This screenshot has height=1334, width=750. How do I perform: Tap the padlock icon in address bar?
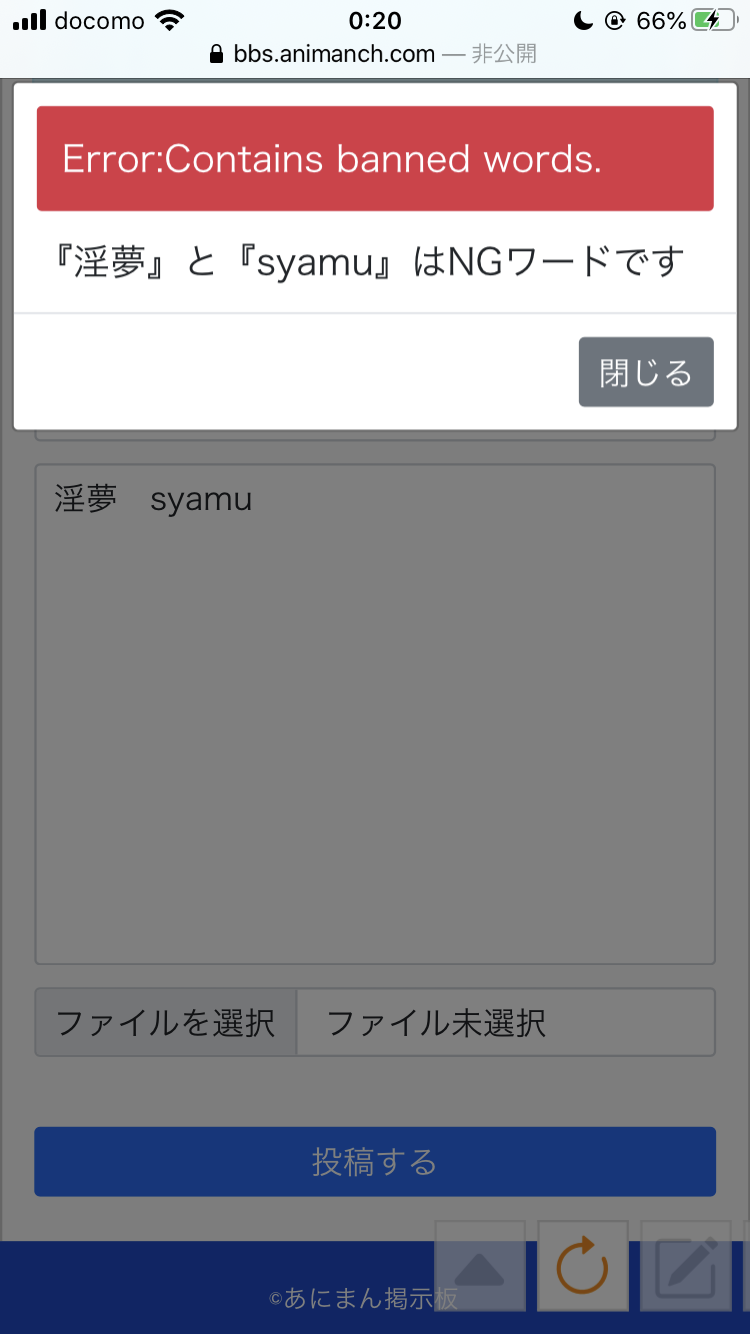click(216, 54)
